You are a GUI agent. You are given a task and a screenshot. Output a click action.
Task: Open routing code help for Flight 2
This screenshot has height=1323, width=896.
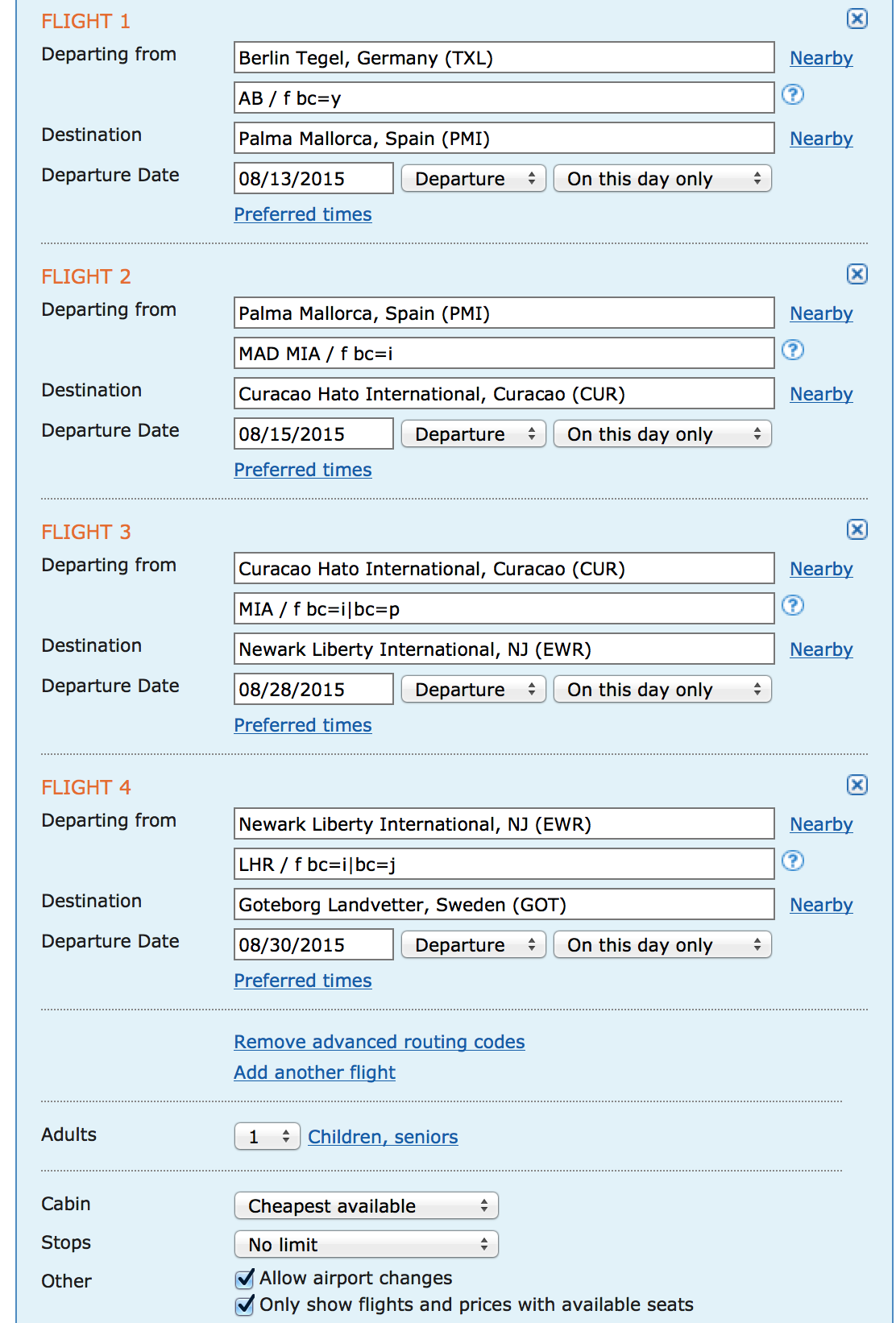point(793,350)
